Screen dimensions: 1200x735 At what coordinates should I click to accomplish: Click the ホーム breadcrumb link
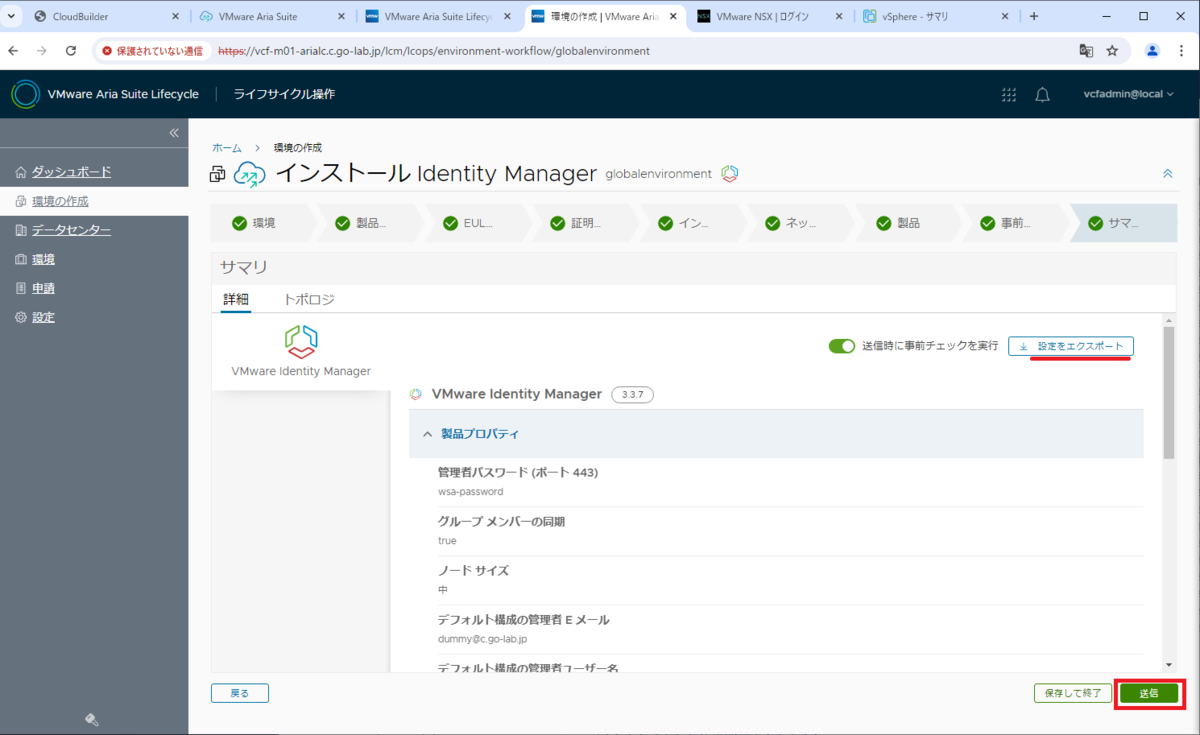click(226, 147)
